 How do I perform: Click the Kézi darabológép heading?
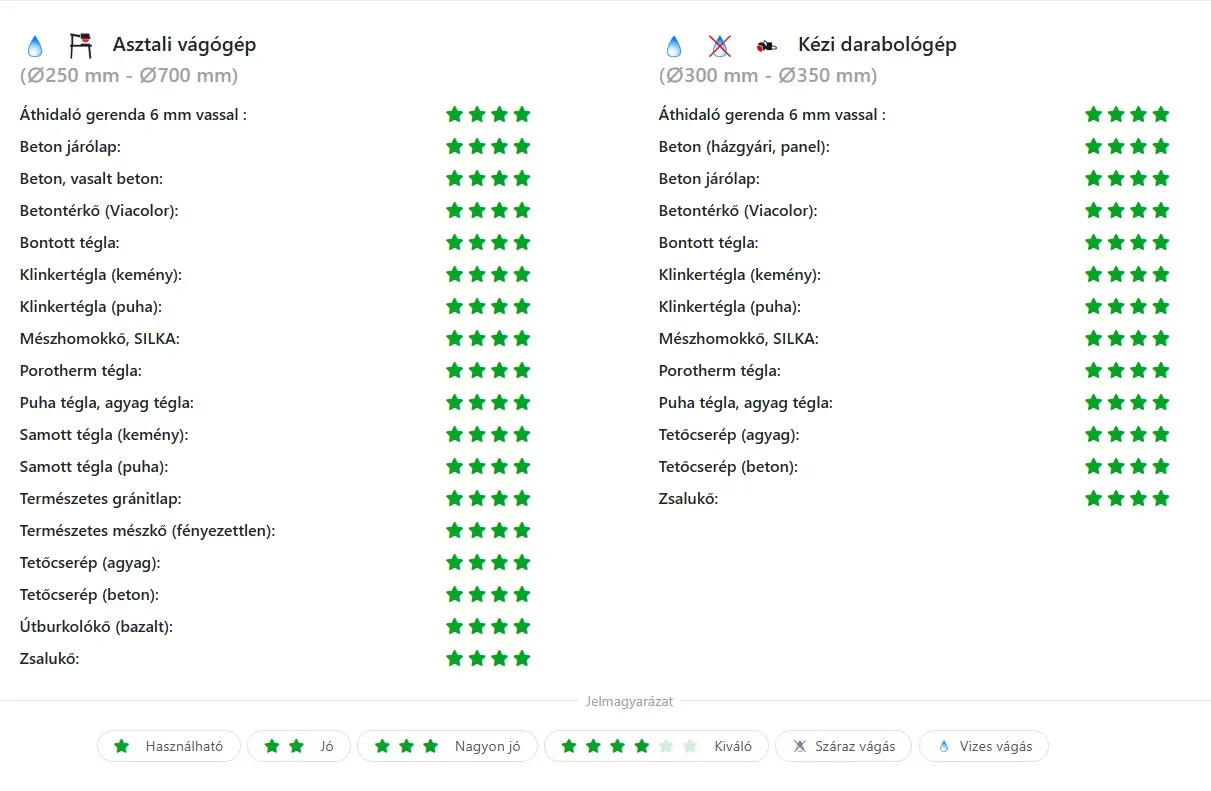(877, 45)
